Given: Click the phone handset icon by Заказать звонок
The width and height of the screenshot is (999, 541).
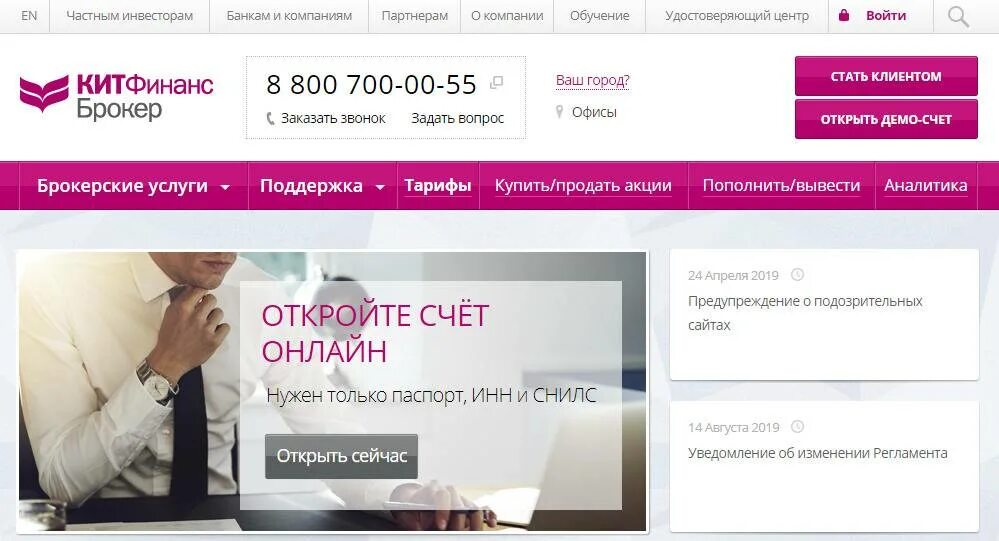Looking at the screenshot, I should point(270,119).
